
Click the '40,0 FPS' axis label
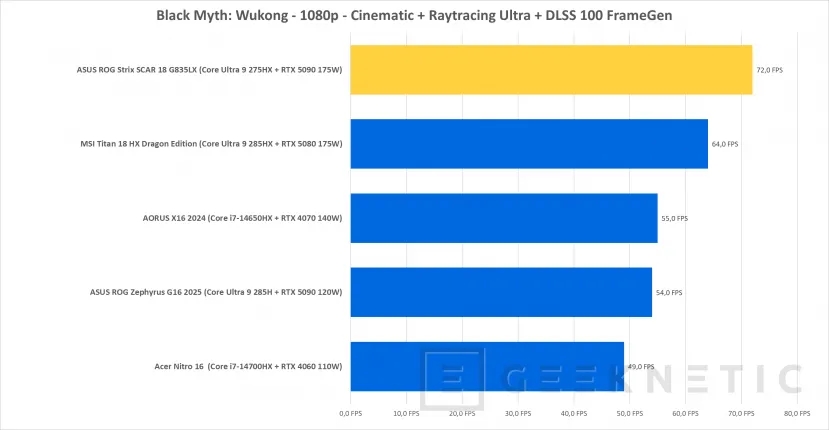click(574, 414)
